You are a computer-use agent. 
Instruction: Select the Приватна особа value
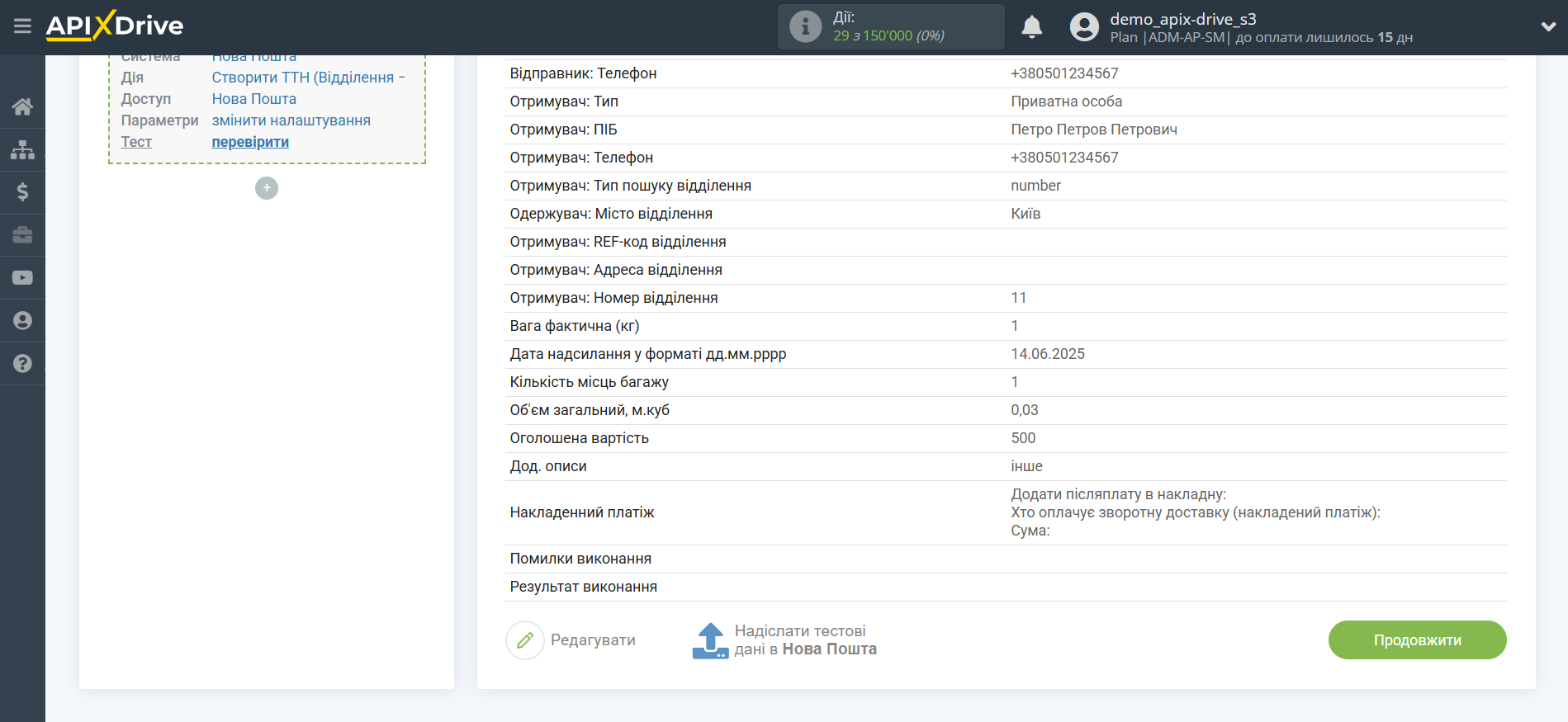tap(1066, 101)
